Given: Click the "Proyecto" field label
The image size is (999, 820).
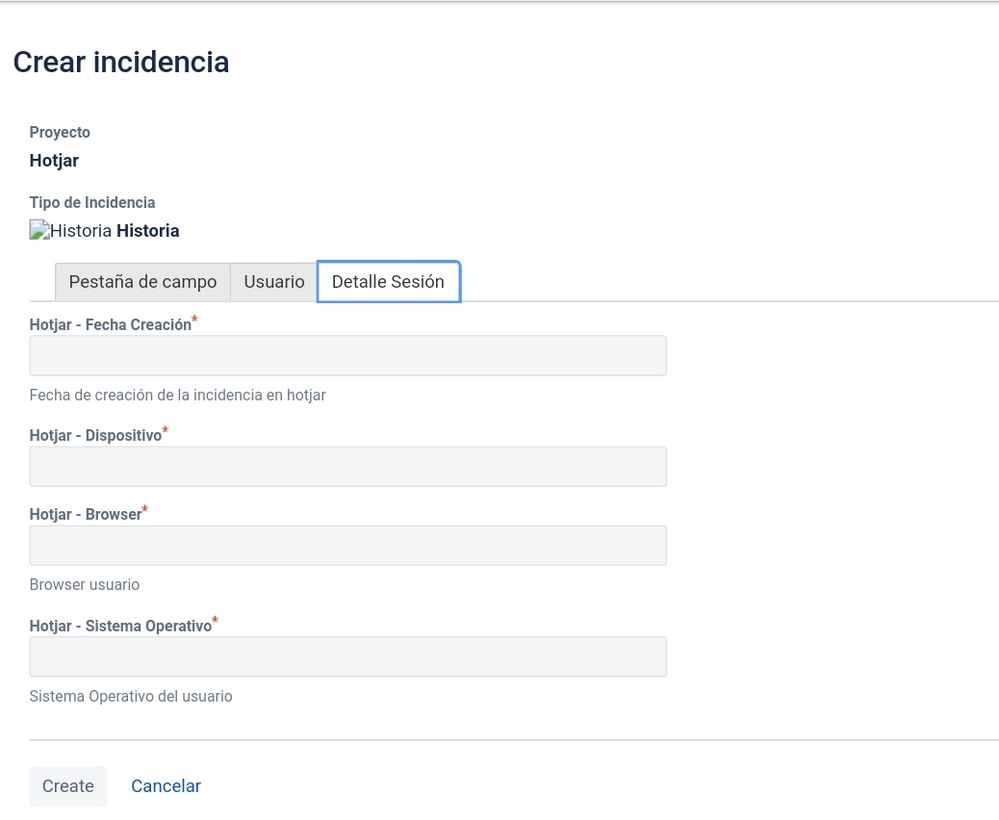Looking at the screenshot, I should [x=59, y=132].
